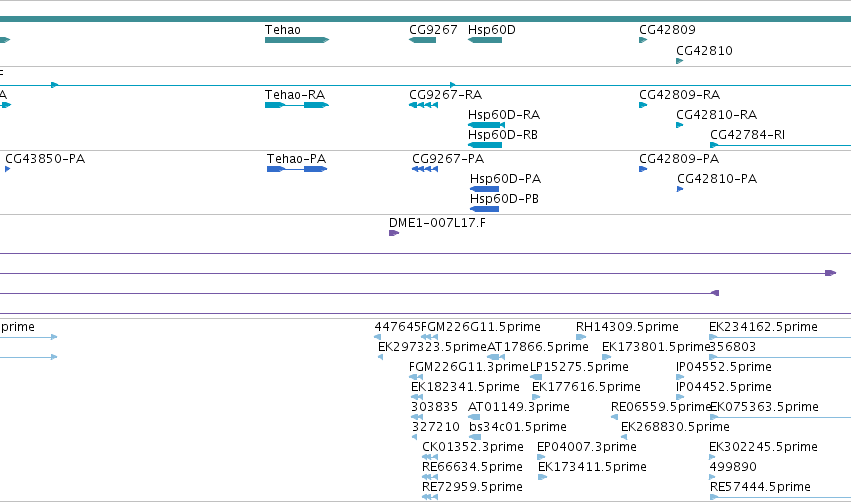Select the Hsp60D gene bar
851x502 pixels.
[x=485, y=40]
